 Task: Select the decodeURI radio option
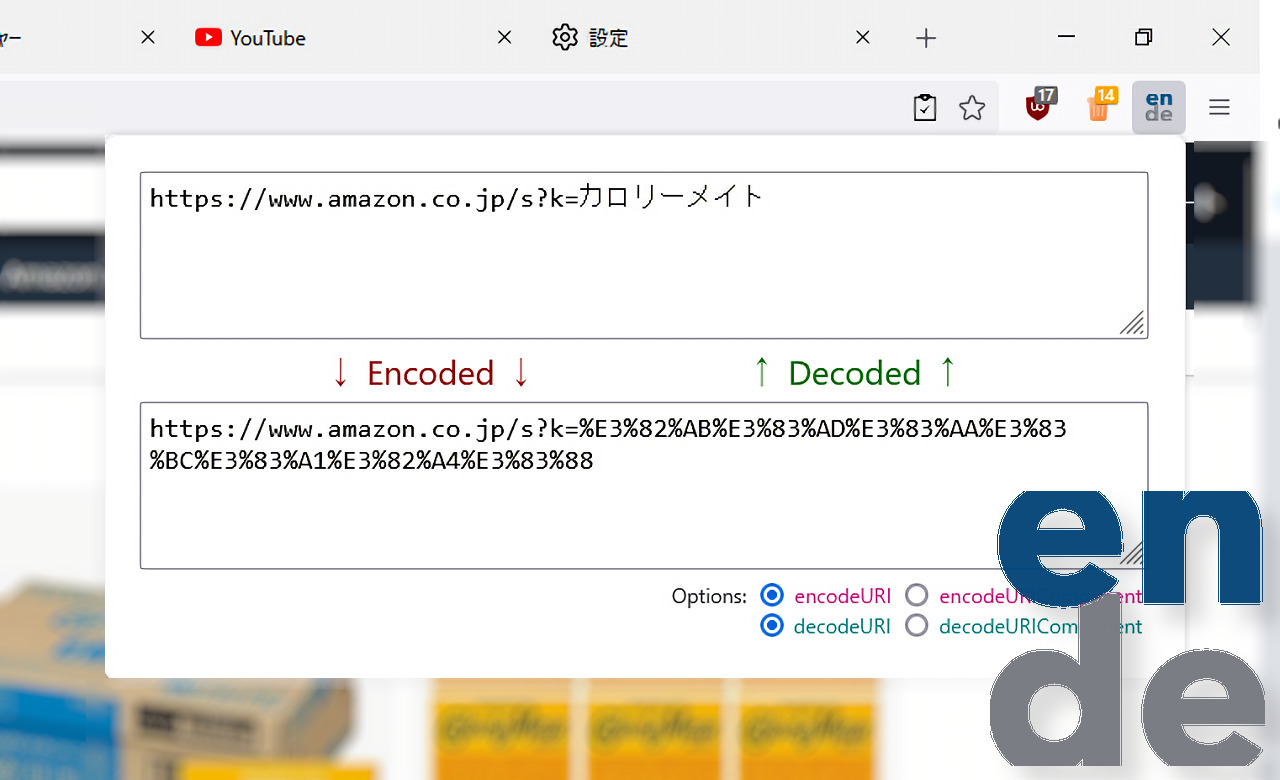click(x=772, y=626)
